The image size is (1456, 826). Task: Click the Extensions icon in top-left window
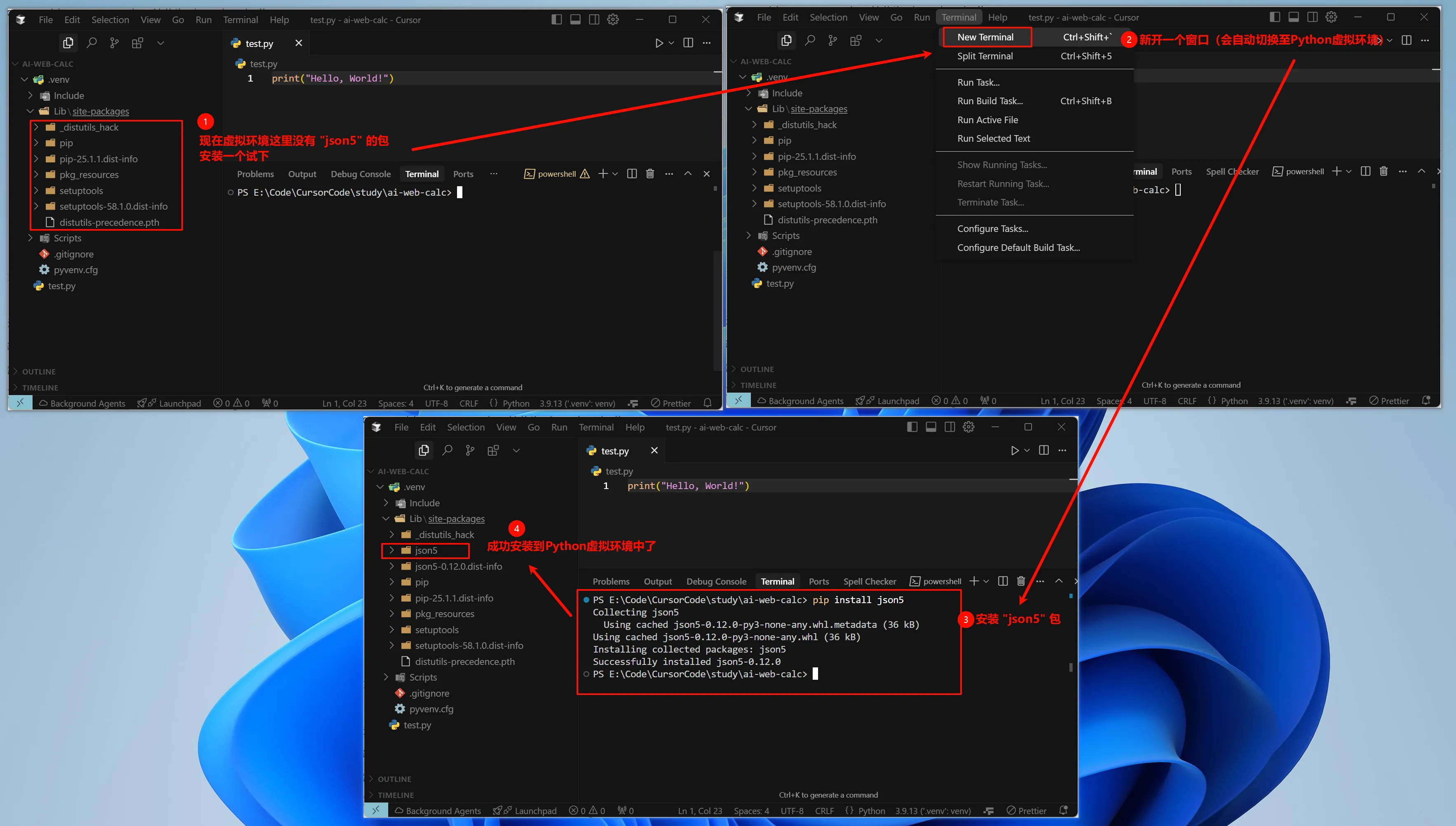137,42
